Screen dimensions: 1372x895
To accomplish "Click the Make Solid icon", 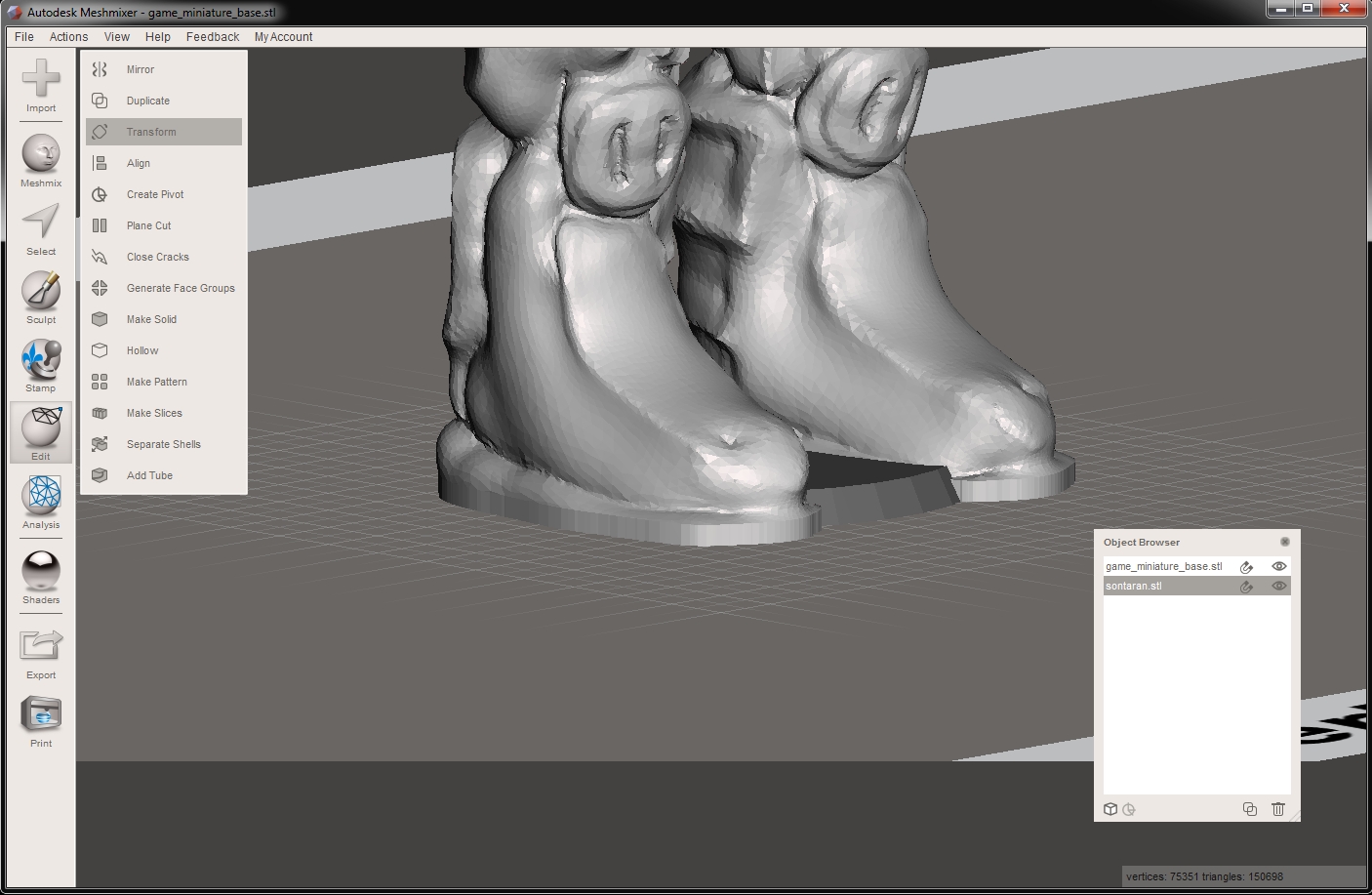I will [x=100, y=319].
